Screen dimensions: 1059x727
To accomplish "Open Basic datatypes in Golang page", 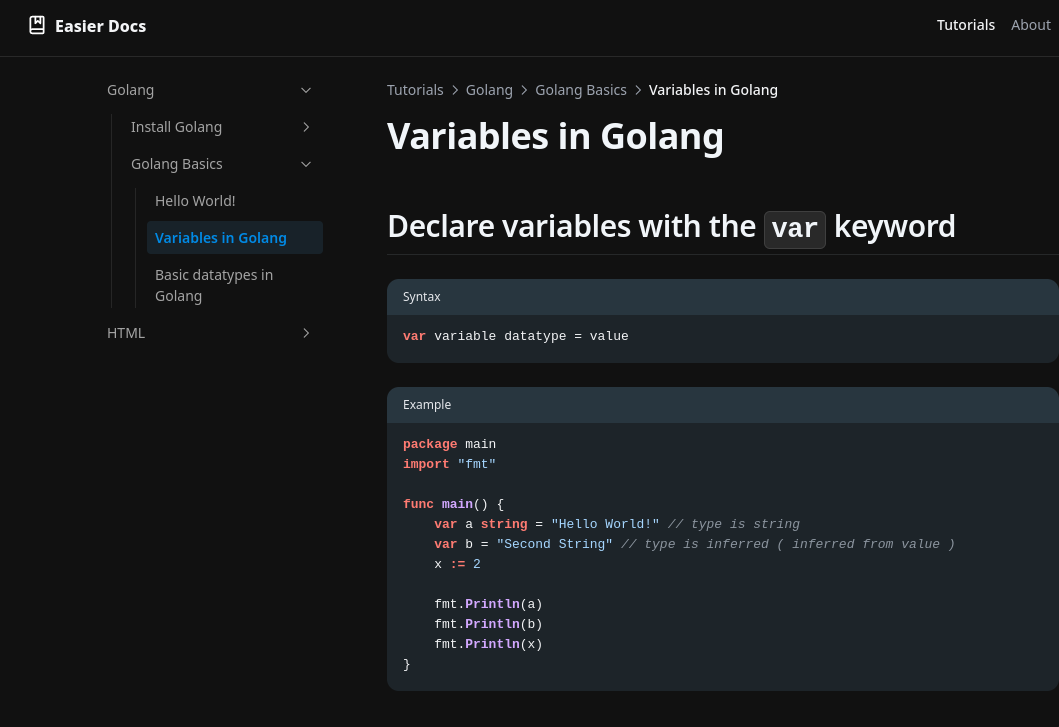I will click(x=214, y=285).
